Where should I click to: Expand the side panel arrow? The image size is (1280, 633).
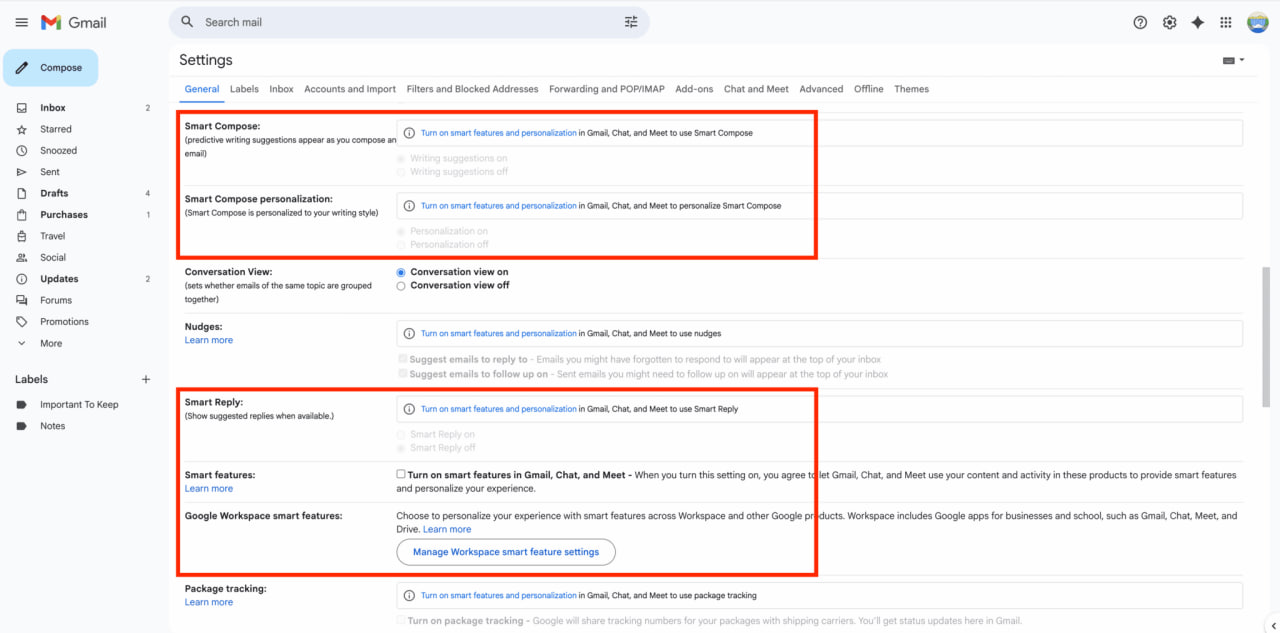[1272, 625]
